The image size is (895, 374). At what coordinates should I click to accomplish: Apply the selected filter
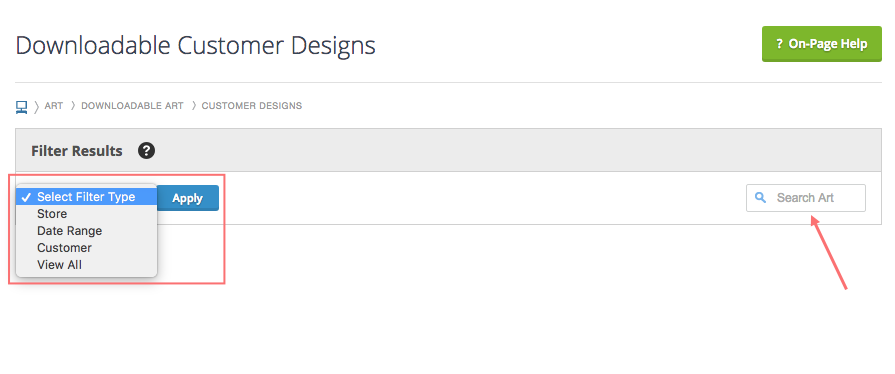click(187, 198)
